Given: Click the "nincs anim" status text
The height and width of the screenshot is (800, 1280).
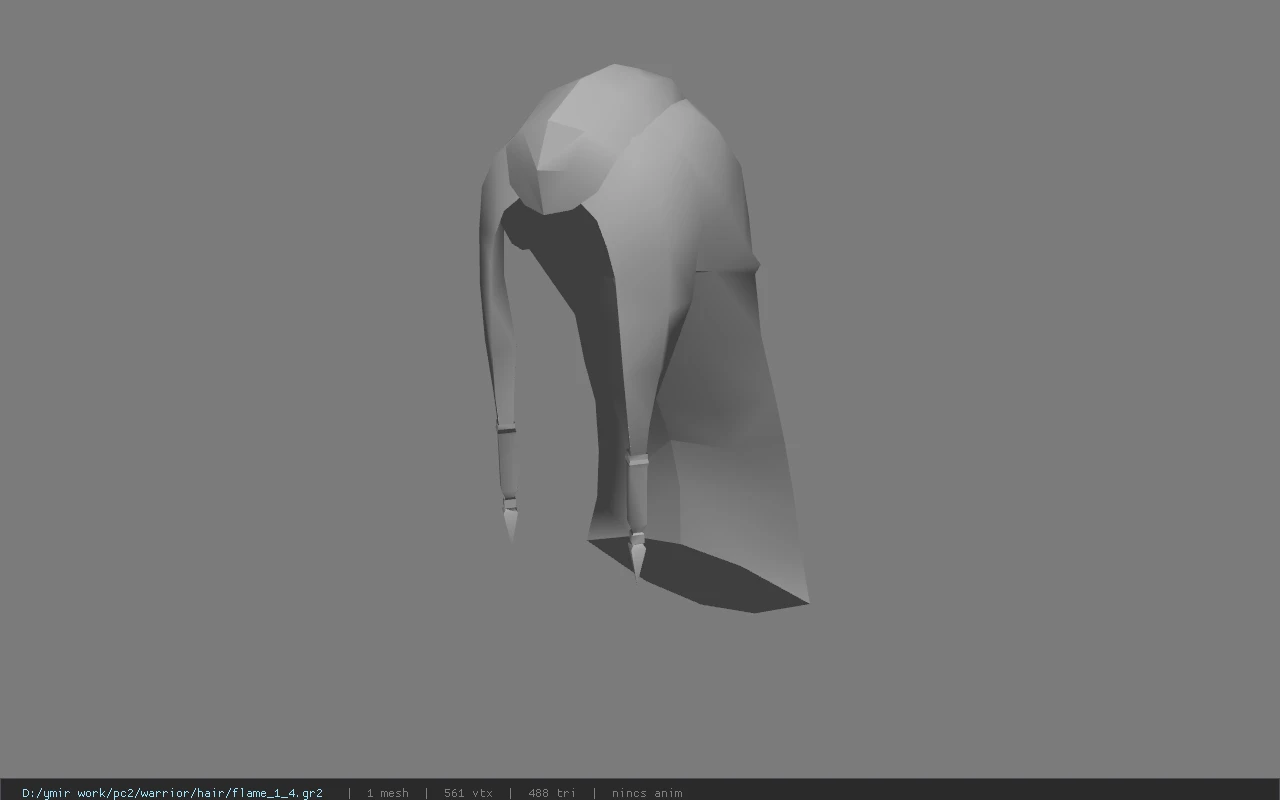Looking at the screenshot, I should (647, 793).
